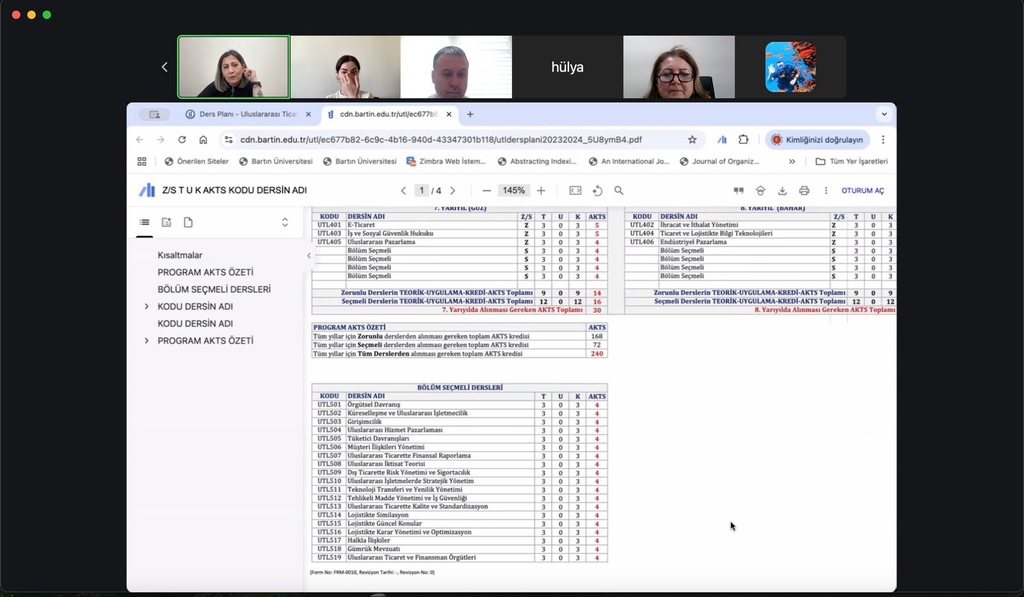
Task: Open the Adobe Acrobat extension icon
Action: point(722,140)
